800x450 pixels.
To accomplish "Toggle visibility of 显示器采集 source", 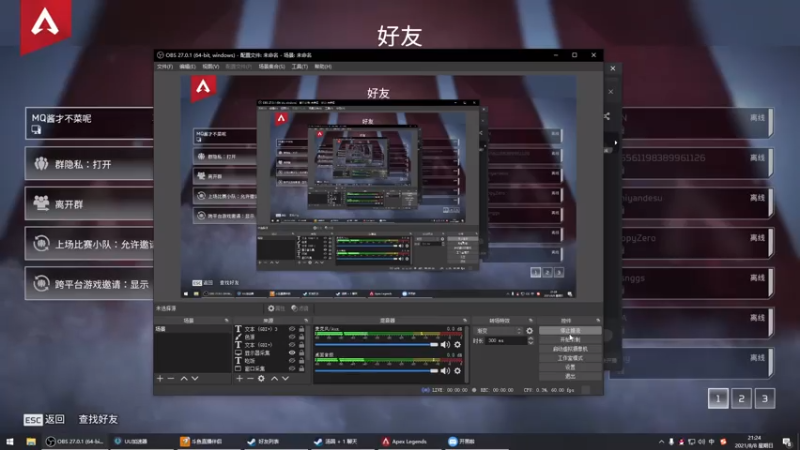I will 292,353.
